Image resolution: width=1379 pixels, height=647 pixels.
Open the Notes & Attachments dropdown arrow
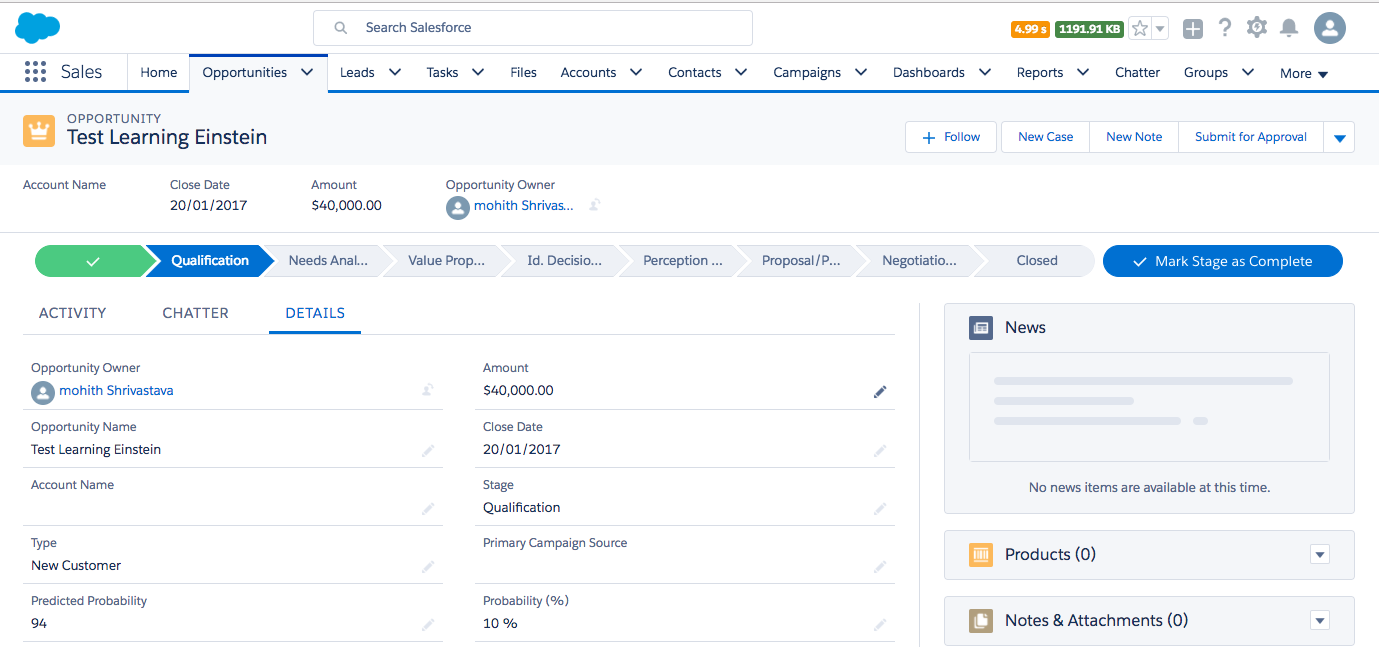(1320, 621)
